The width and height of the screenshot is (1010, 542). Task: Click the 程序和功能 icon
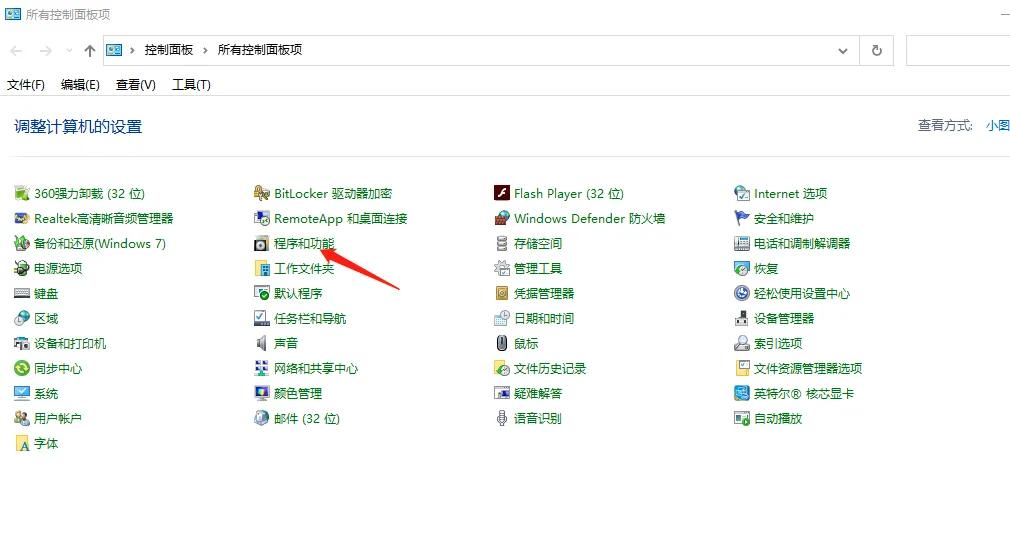coord(262,244)
